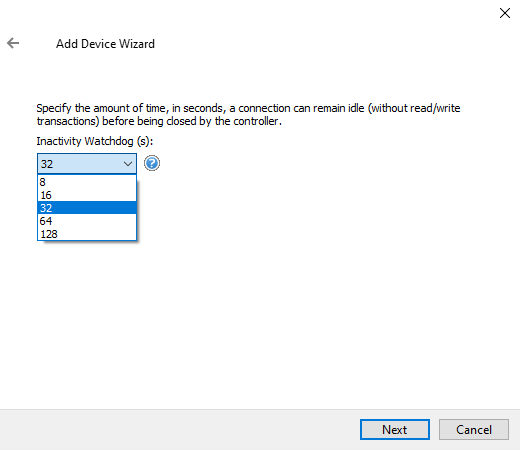Click the line starting with 'transactions) before being'
The height and width of the screenshot is (451, 520).
[159, 121]
